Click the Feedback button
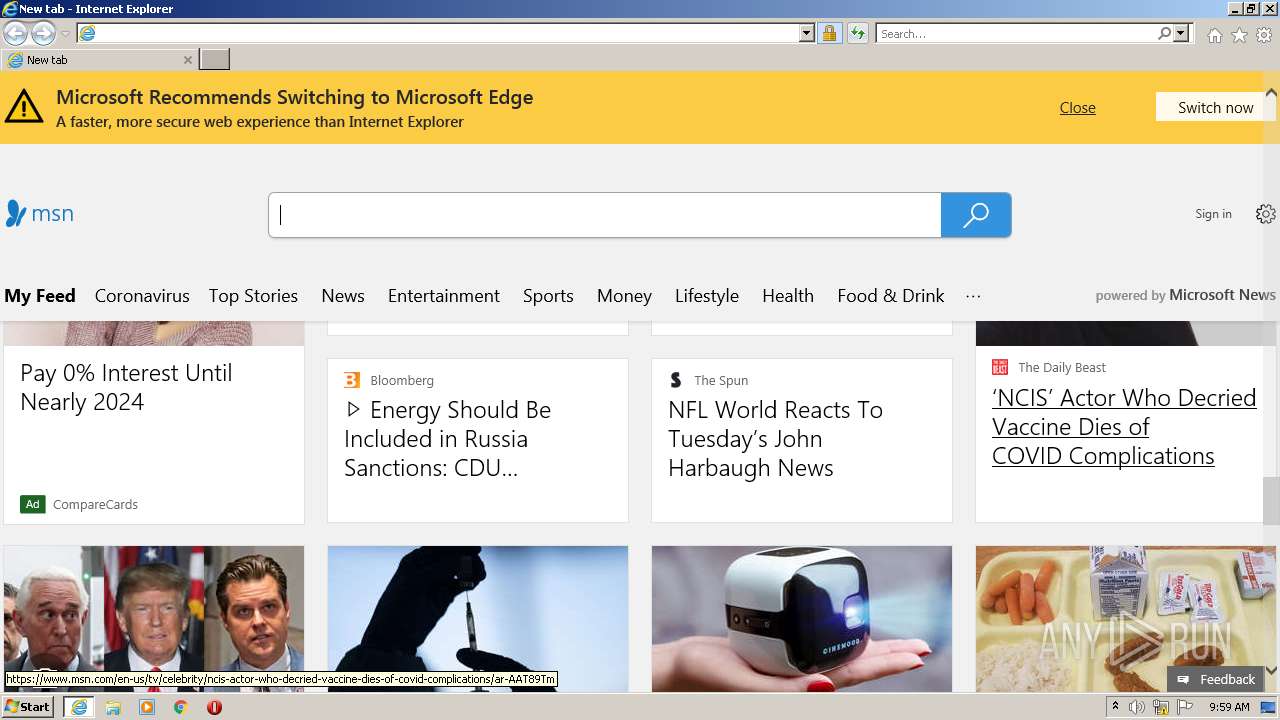Screen dimensions: 1280x720 tap(1215, 679)
